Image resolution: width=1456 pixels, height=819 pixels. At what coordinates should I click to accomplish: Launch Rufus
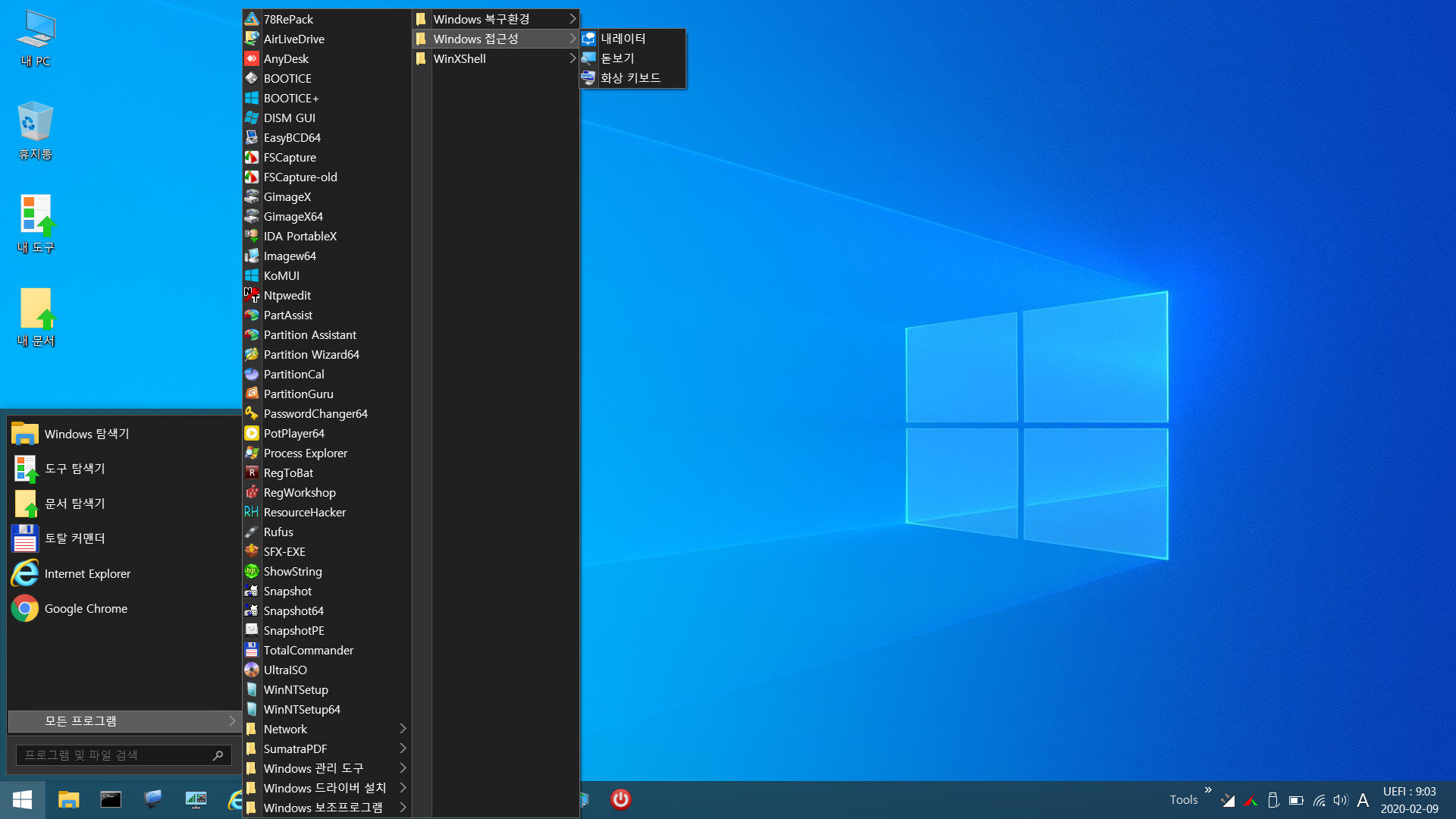coord(327,532)
